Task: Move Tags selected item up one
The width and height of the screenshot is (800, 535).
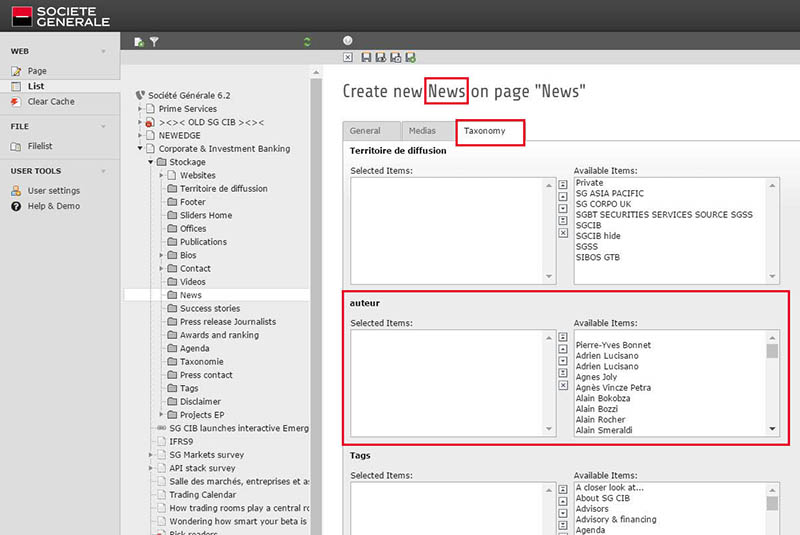Action: click(x=563, y=502)
